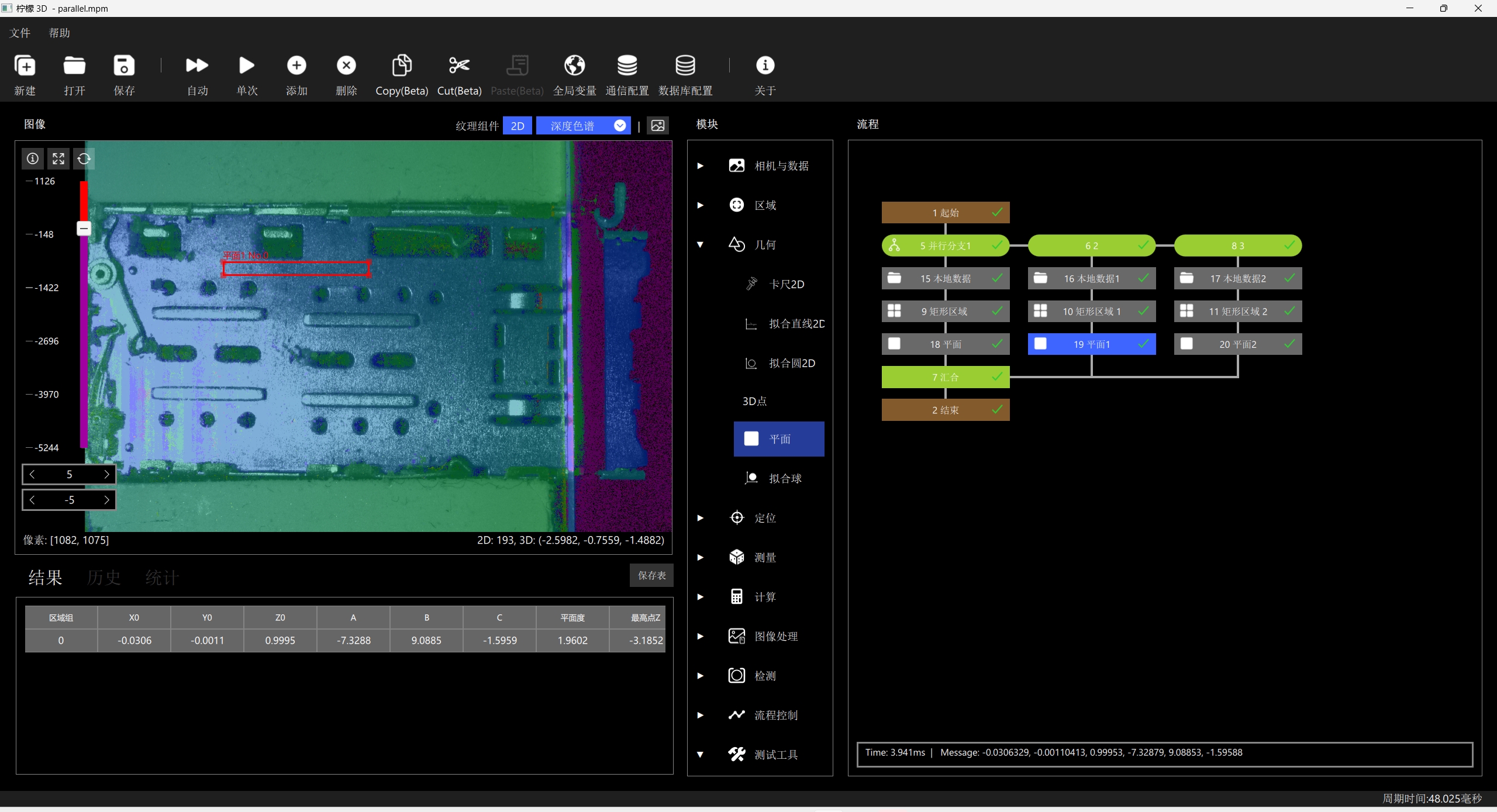Click the Cut(Beta) scissors icon
Viewport: 1497px width, 812px height.
coord(459,65)
